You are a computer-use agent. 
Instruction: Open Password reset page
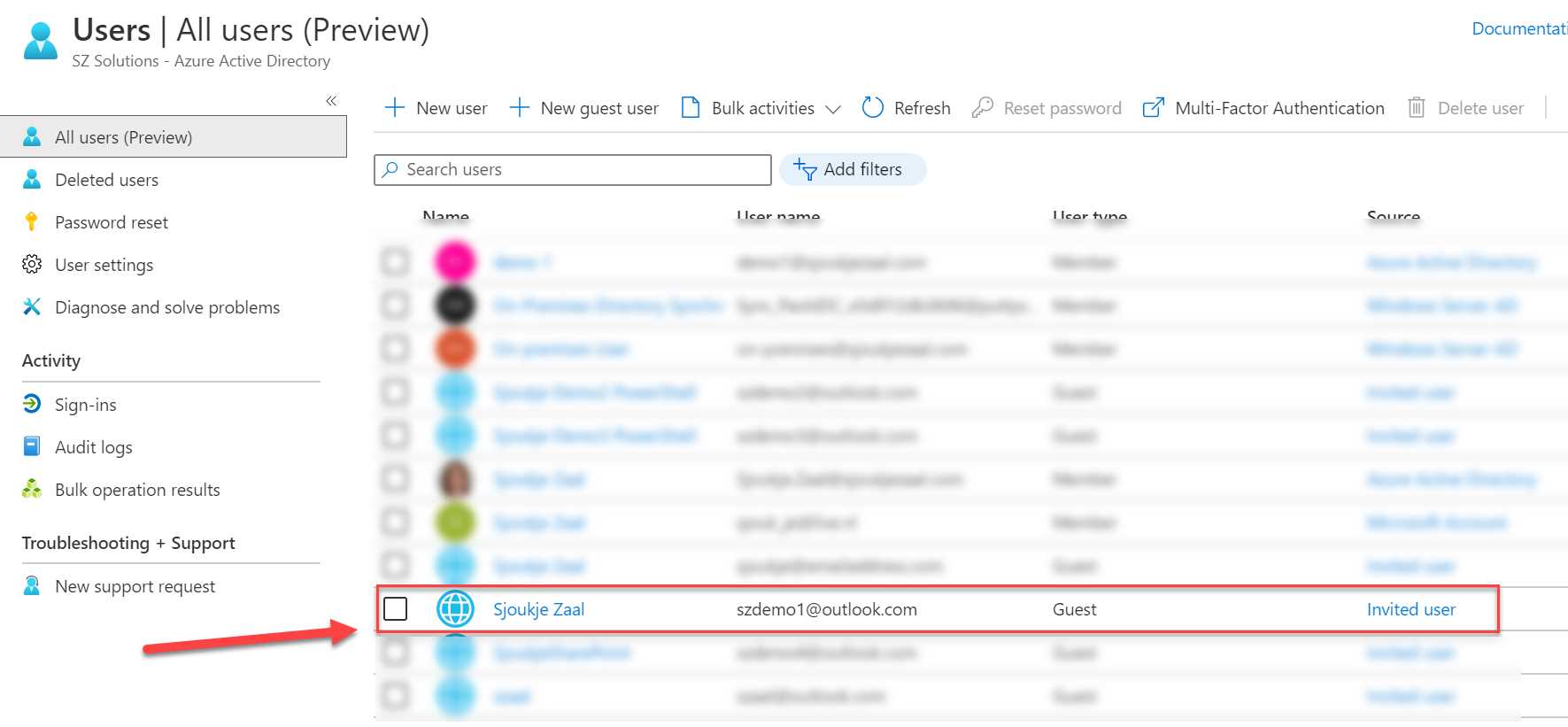112,222
